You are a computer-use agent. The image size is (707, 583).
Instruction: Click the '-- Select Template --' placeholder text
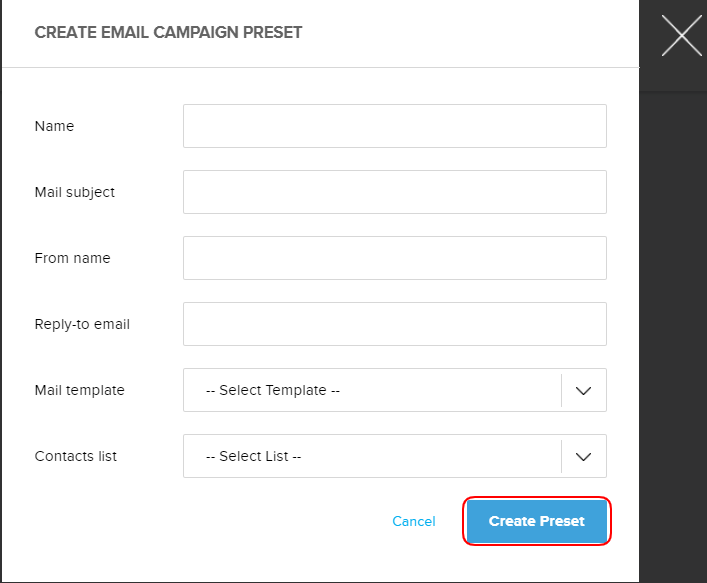pyautogui.click(x=272, y=390)
